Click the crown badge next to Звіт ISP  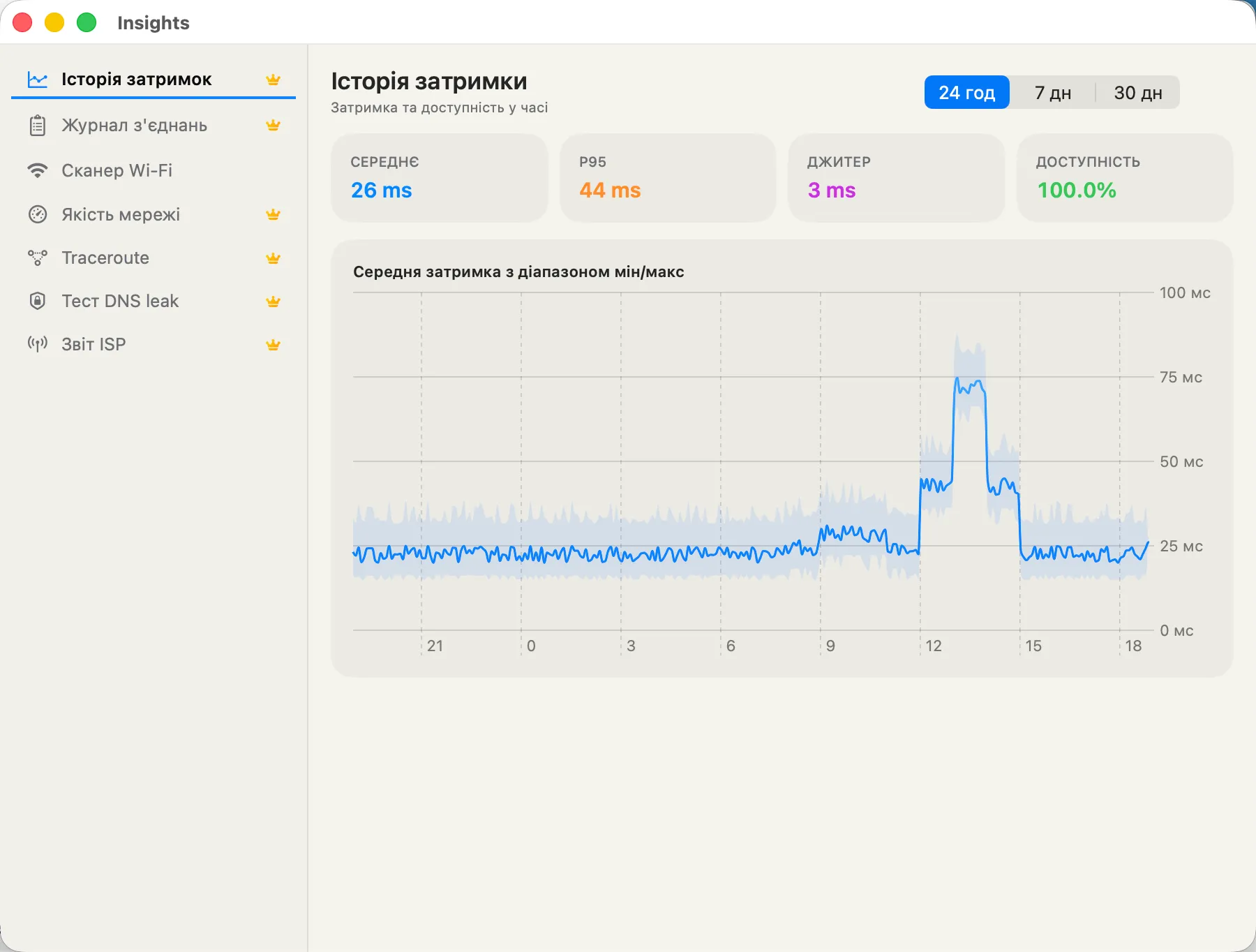coord(274,345)
